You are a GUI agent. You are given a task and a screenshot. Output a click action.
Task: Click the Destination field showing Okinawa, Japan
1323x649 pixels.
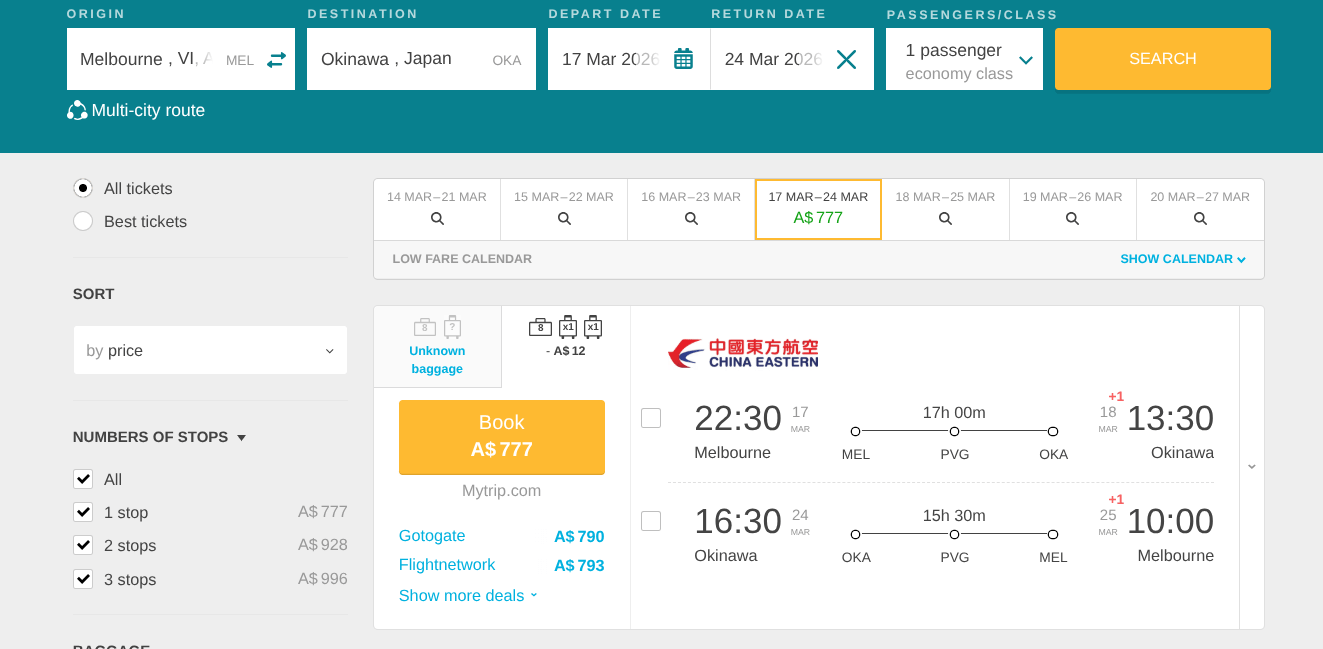[x=421, y=59]
